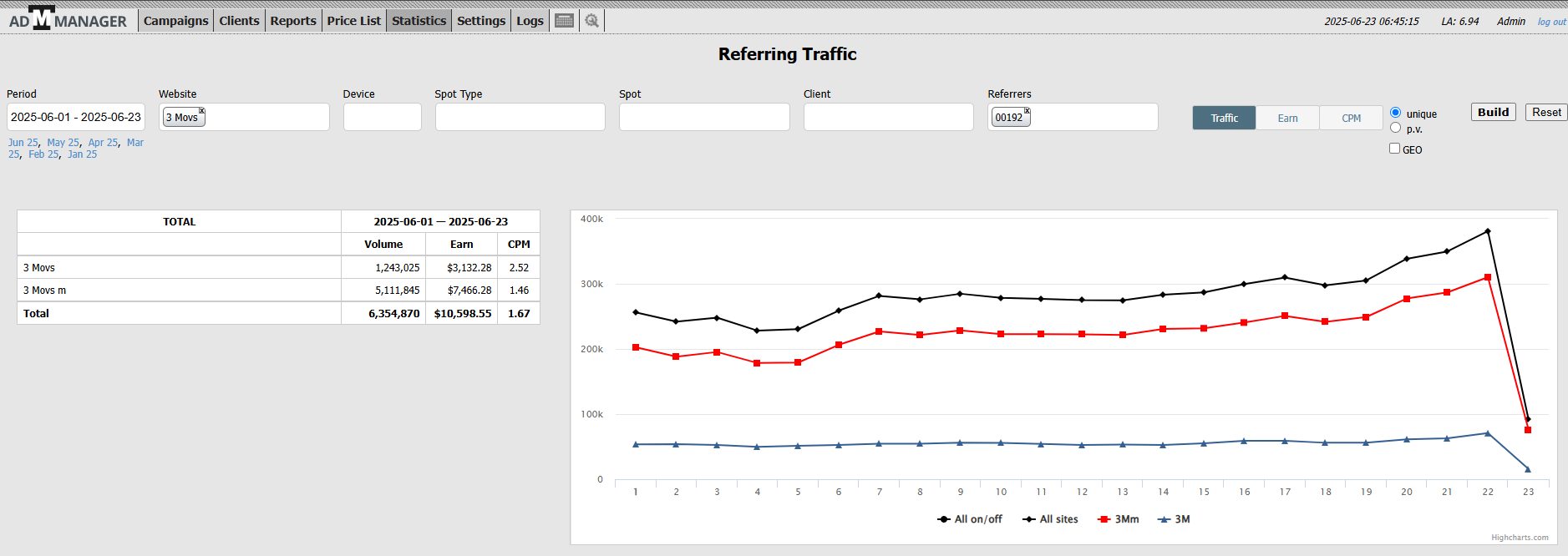Viewport: 1568px width, 556px height.
Task: Click the 3 Movs m table row label
Action: 44,291
